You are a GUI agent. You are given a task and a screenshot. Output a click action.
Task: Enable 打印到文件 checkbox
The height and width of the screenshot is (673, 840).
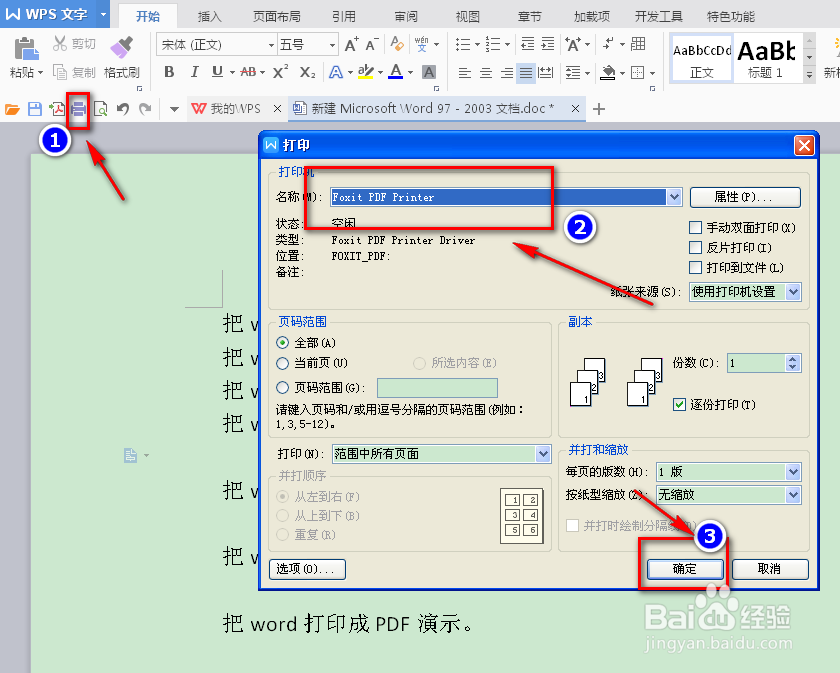695,267
